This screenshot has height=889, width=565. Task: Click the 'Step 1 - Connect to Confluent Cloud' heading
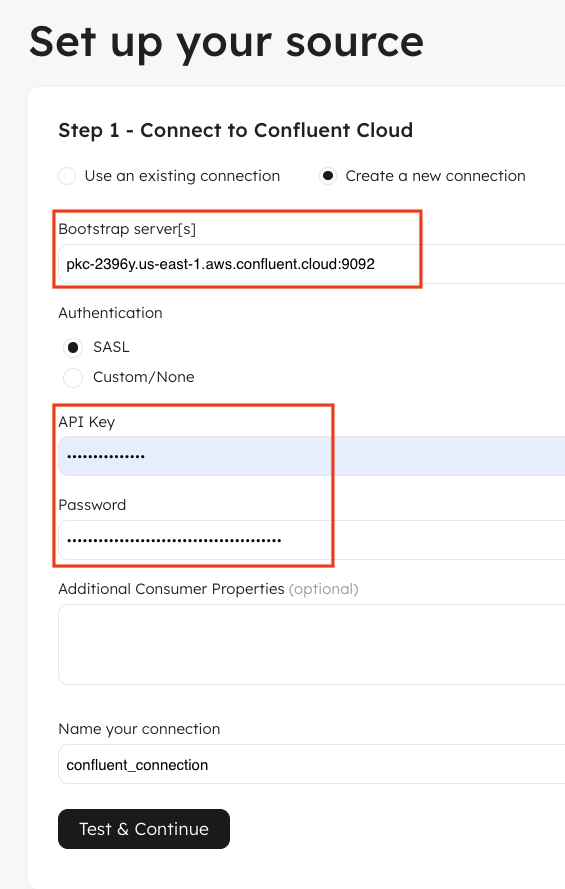click(x=236, y=130)
